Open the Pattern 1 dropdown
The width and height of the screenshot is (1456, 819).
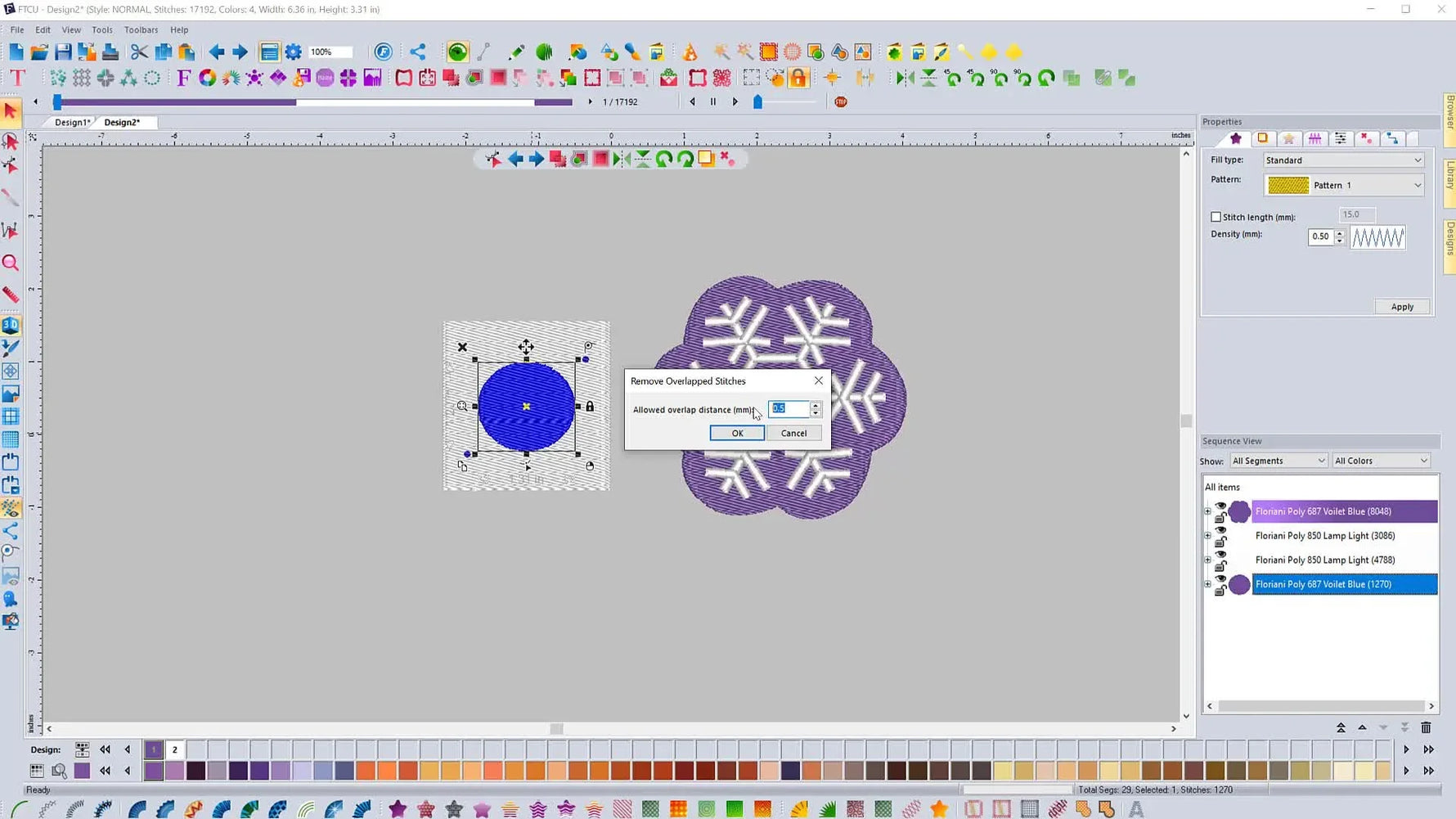click(1418, 185)
